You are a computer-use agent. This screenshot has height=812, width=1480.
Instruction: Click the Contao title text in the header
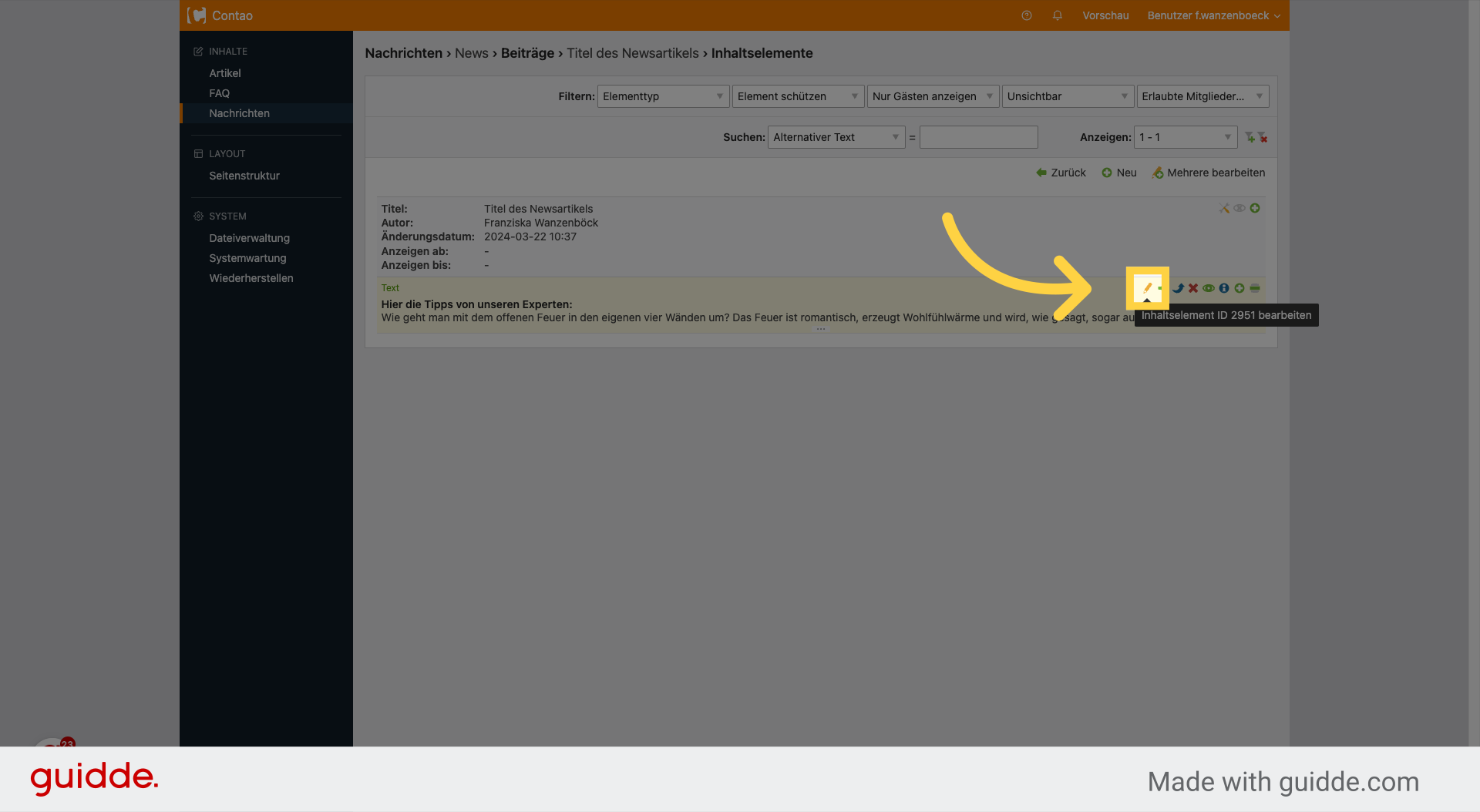coord(232,15)
